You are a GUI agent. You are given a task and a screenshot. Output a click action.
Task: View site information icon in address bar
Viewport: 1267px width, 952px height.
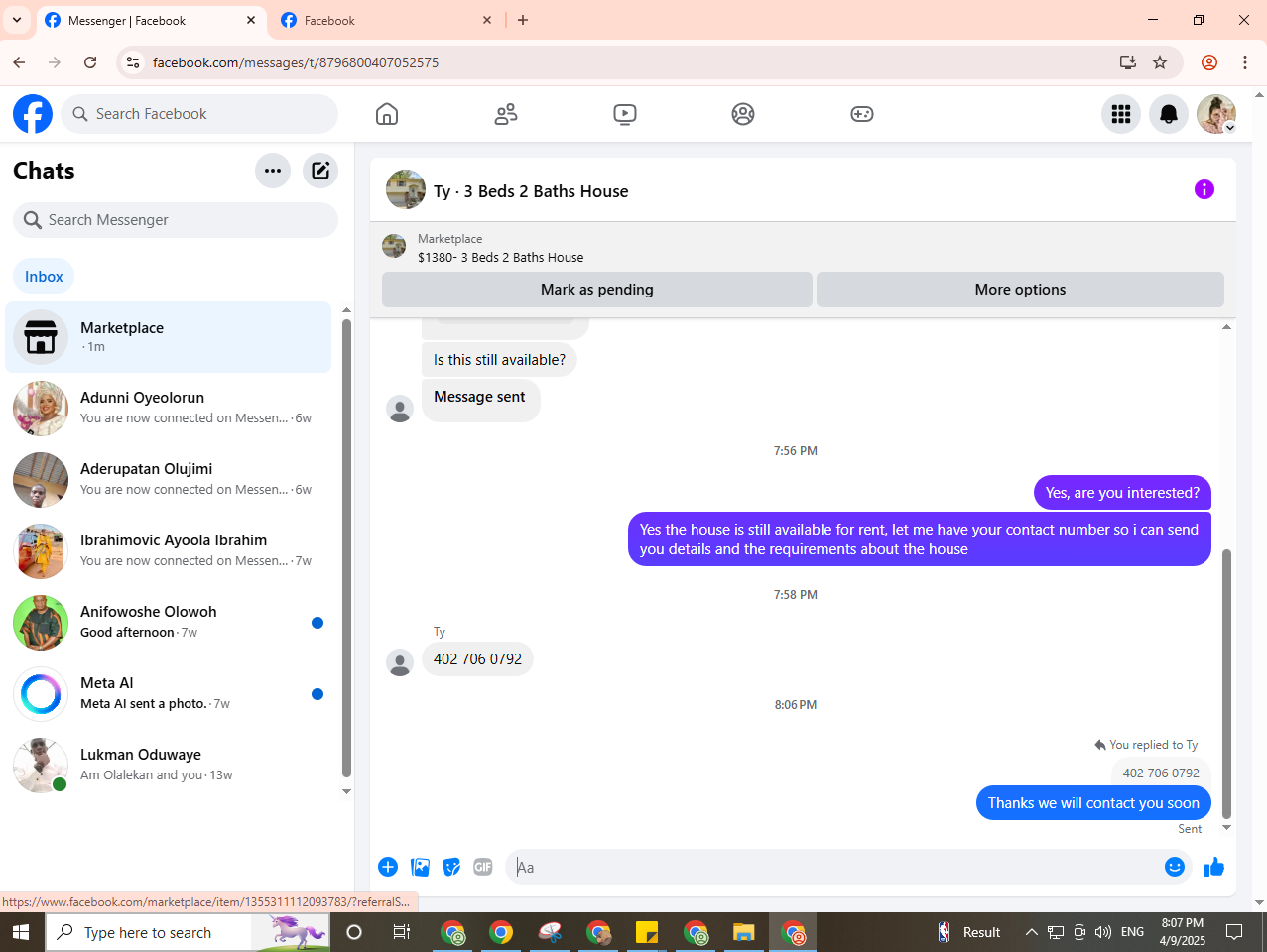pyautogui.click(x=133, y=62)
